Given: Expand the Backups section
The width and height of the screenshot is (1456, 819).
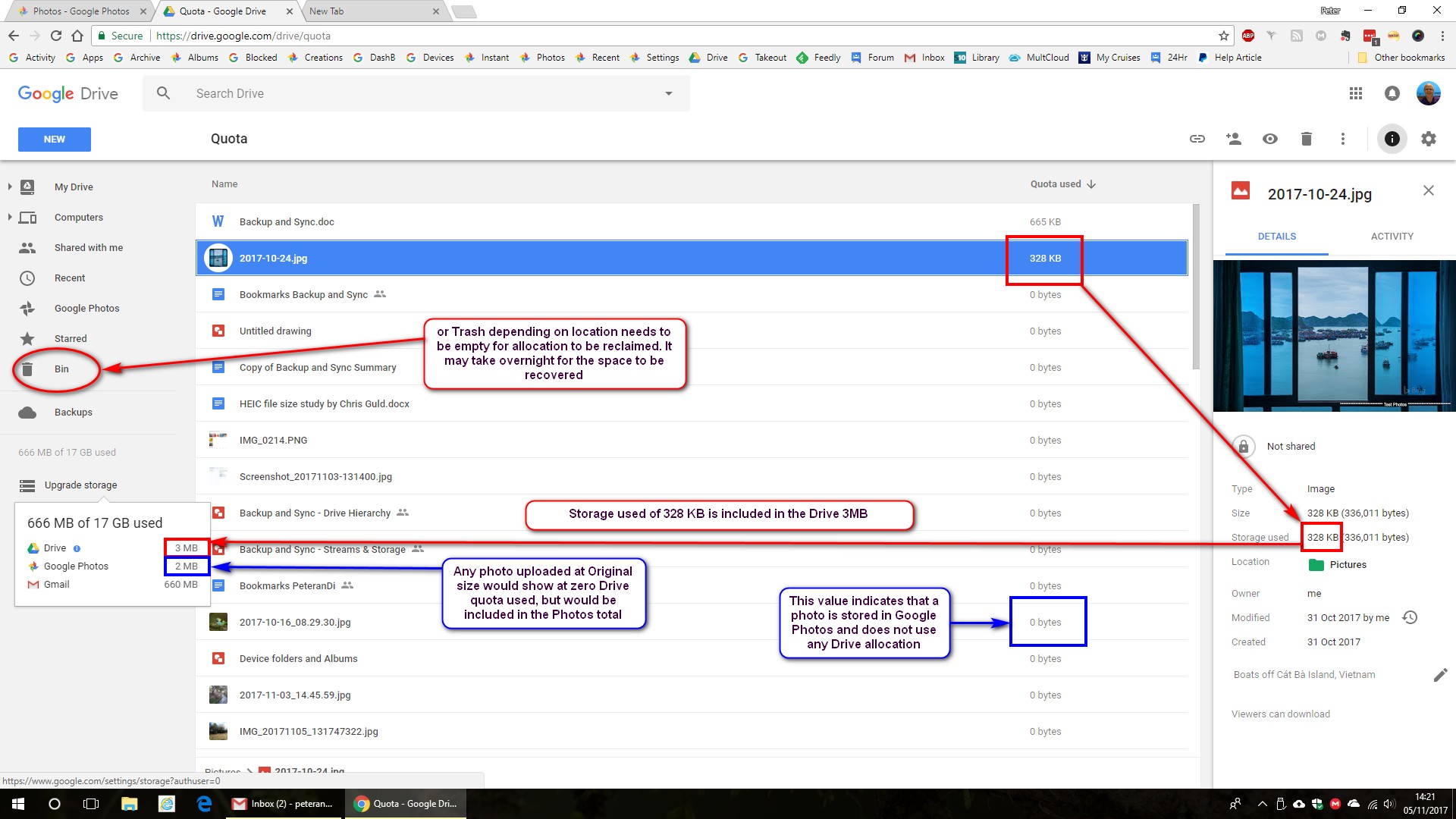Looking at the screenshot, I should click(73, 411).
